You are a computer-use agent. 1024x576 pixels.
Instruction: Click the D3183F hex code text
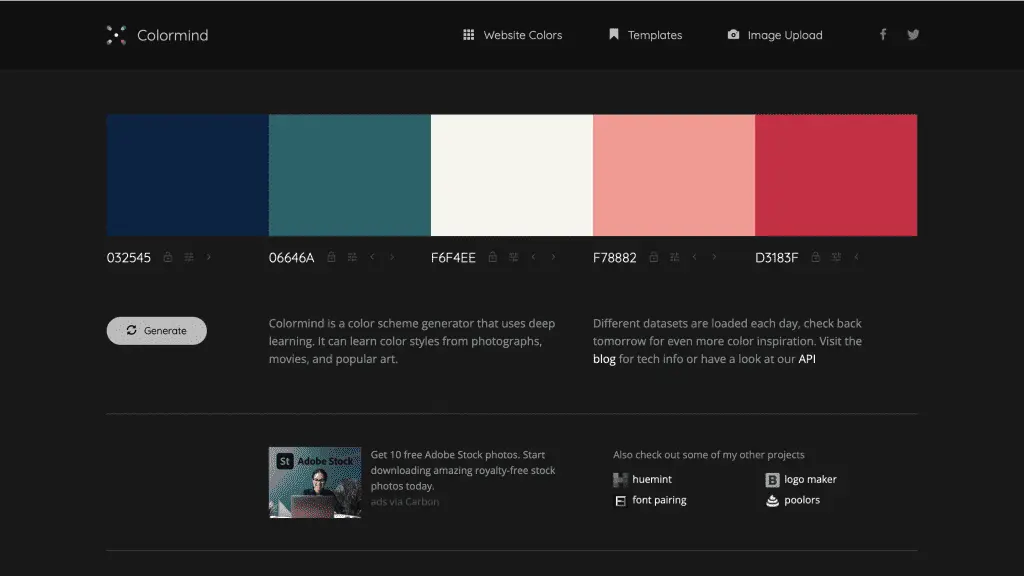tap(776, 258)
